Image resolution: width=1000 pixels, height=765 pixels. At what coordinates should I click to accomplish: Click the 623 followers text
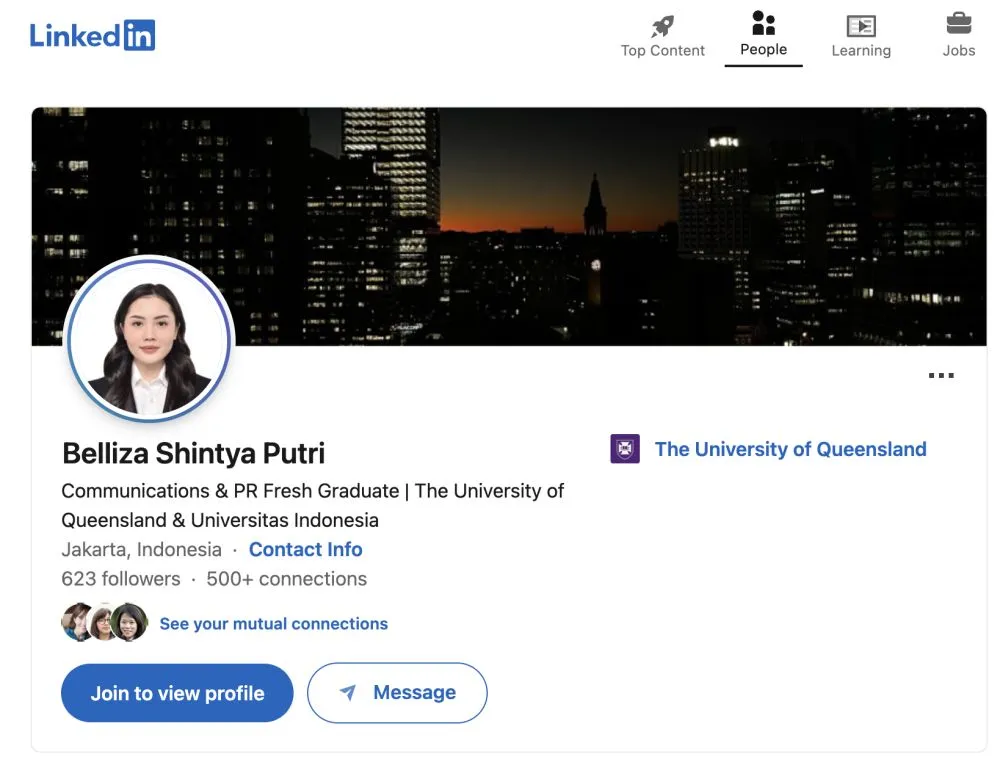tap(121, 579)
